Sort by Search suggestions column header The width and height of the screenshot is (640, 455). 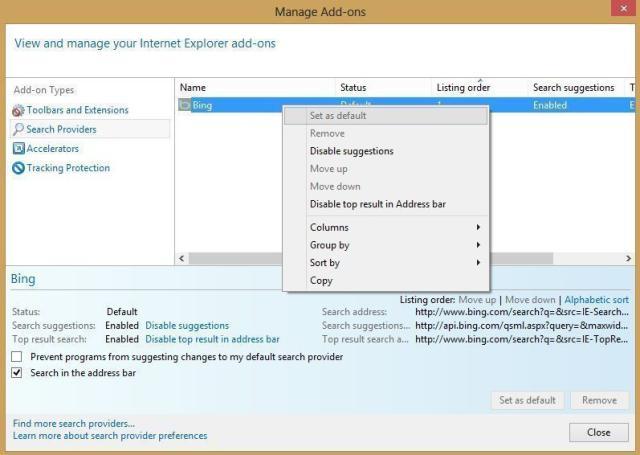tap(576, 87)
